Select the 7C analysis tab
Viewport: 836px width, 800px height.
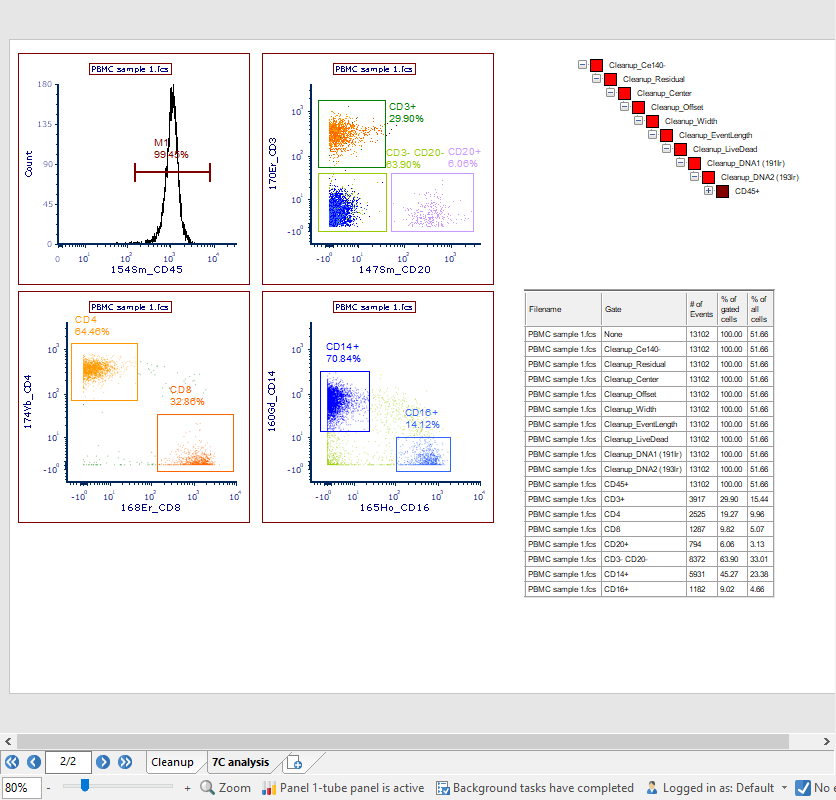pos(240,762)
